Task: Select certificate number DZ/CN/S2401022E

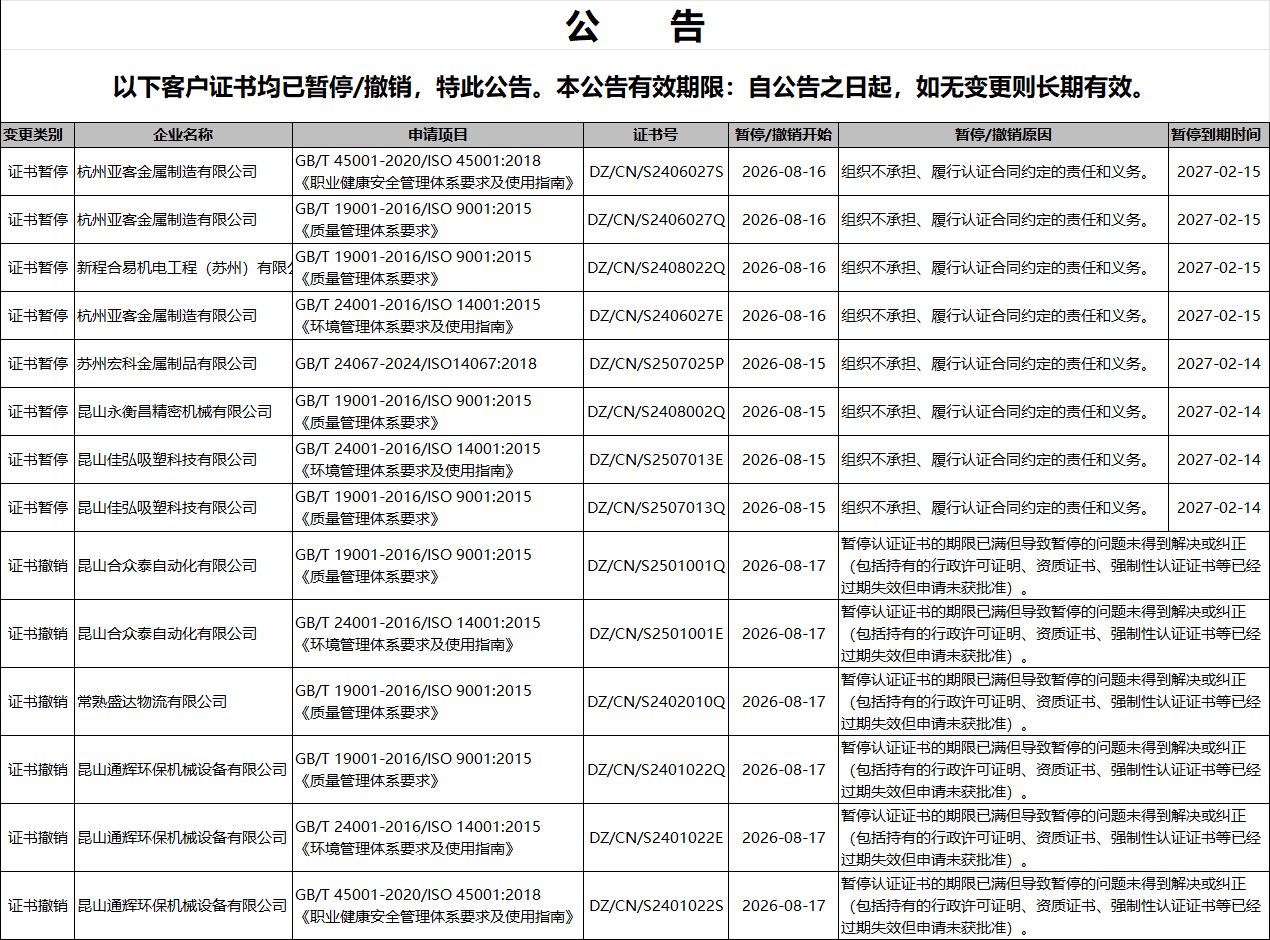Action: [656, 837]
